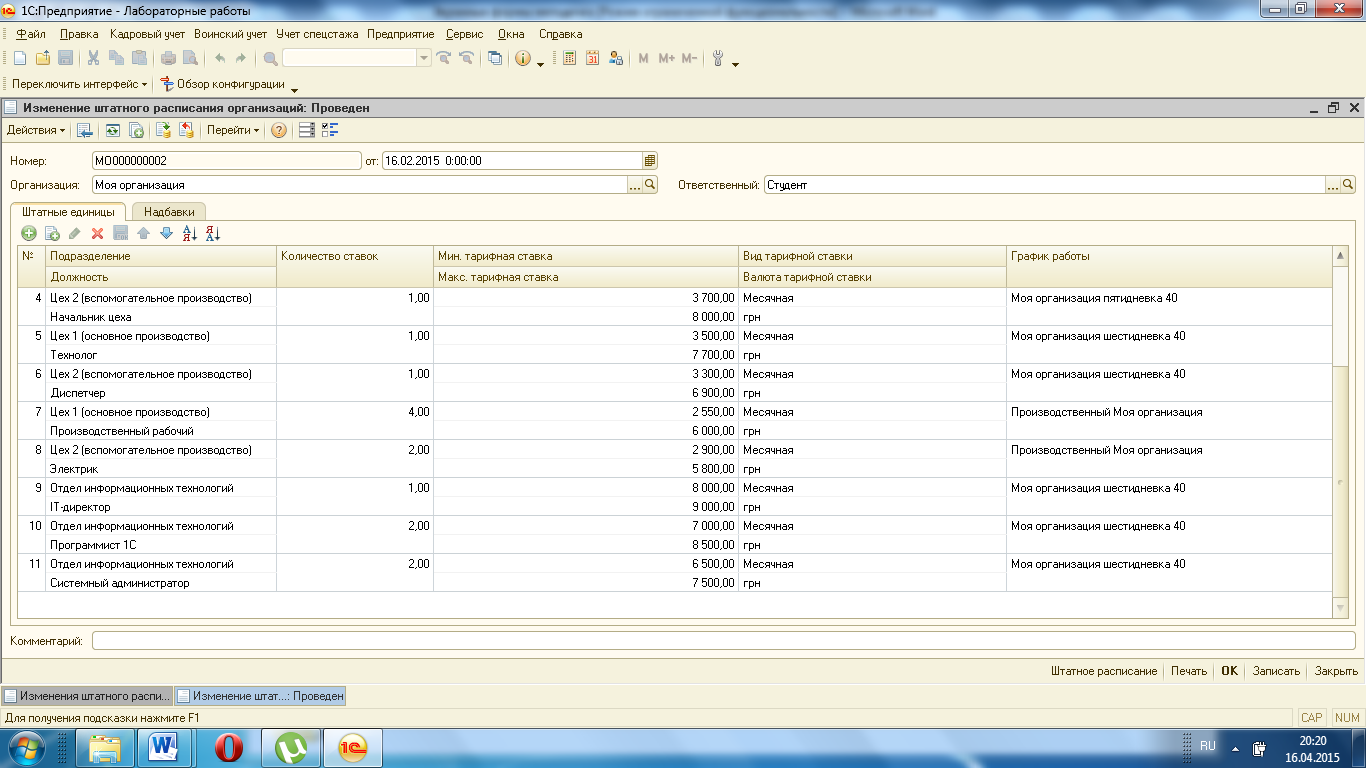The height and width of the screenshot is (768, 1366).
Task: Move row down with blue arrow
Action: click(166, 233)
